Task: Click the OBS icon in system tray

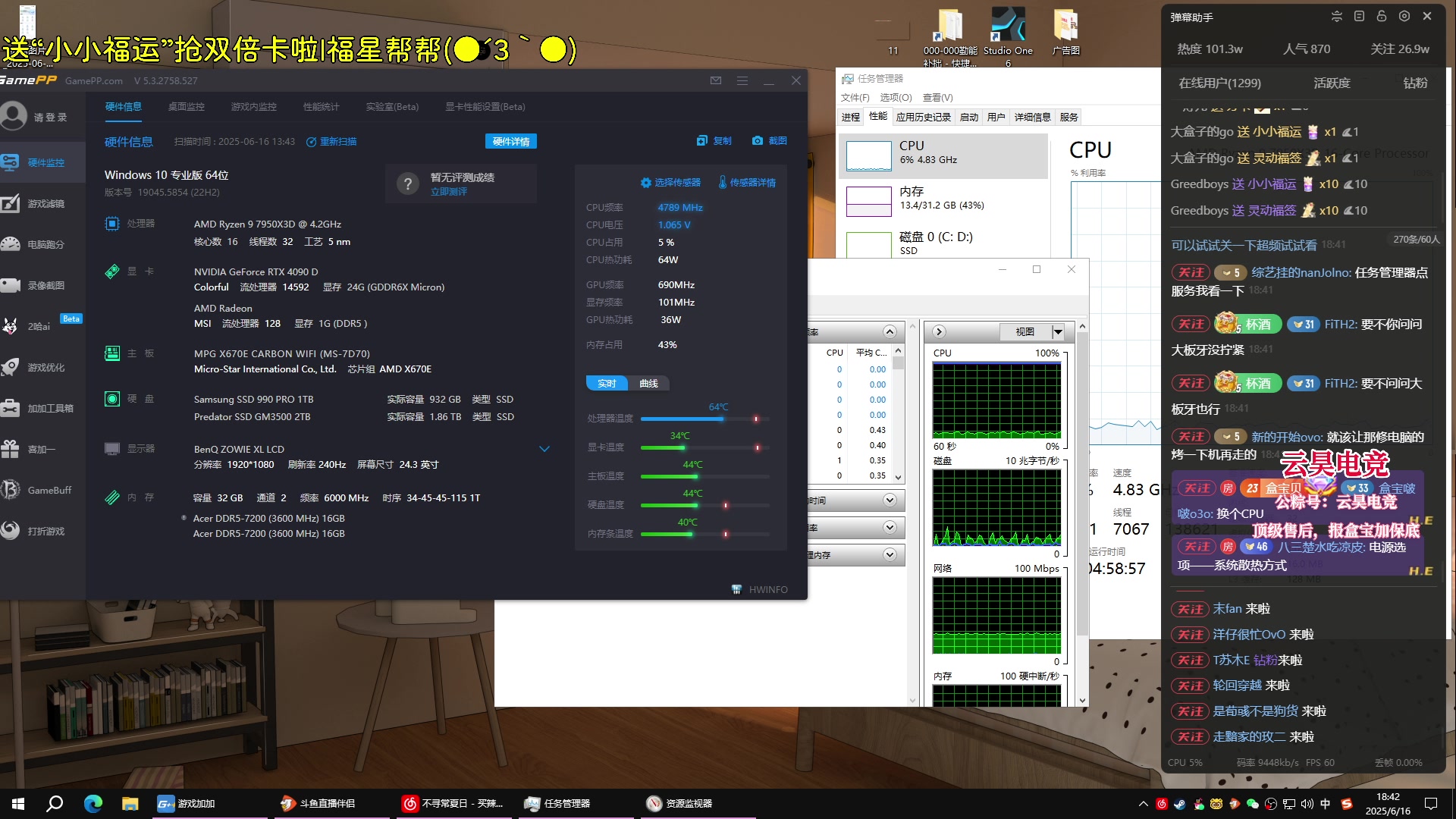Action: click(1271, 804)
